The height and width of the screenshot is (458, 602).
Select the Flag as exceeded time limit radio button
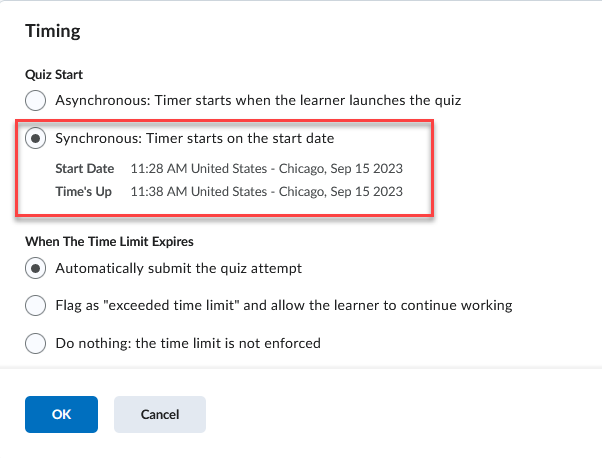point(36,305)
